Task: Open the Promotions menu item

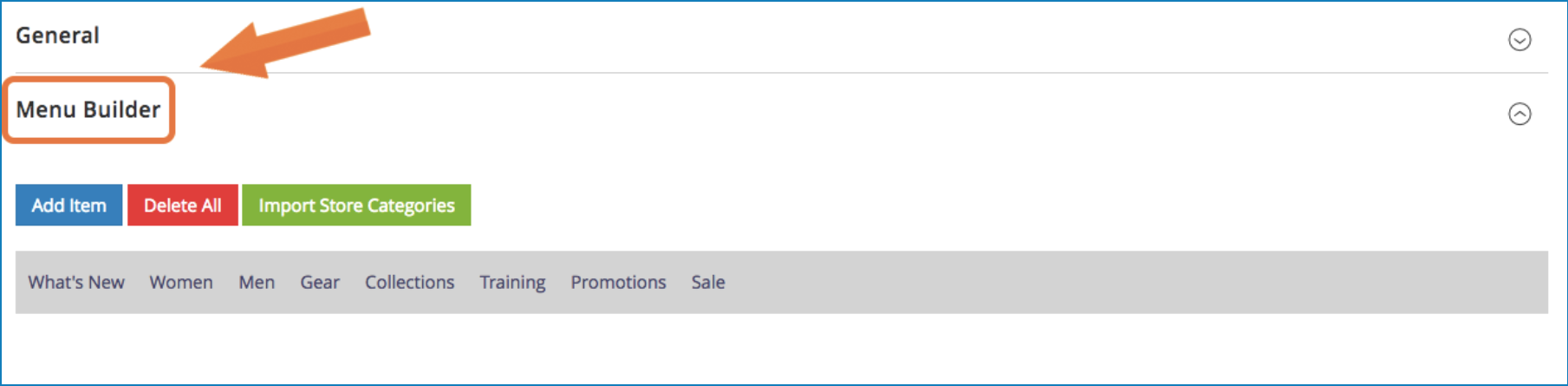Action: tap(618, 282)
